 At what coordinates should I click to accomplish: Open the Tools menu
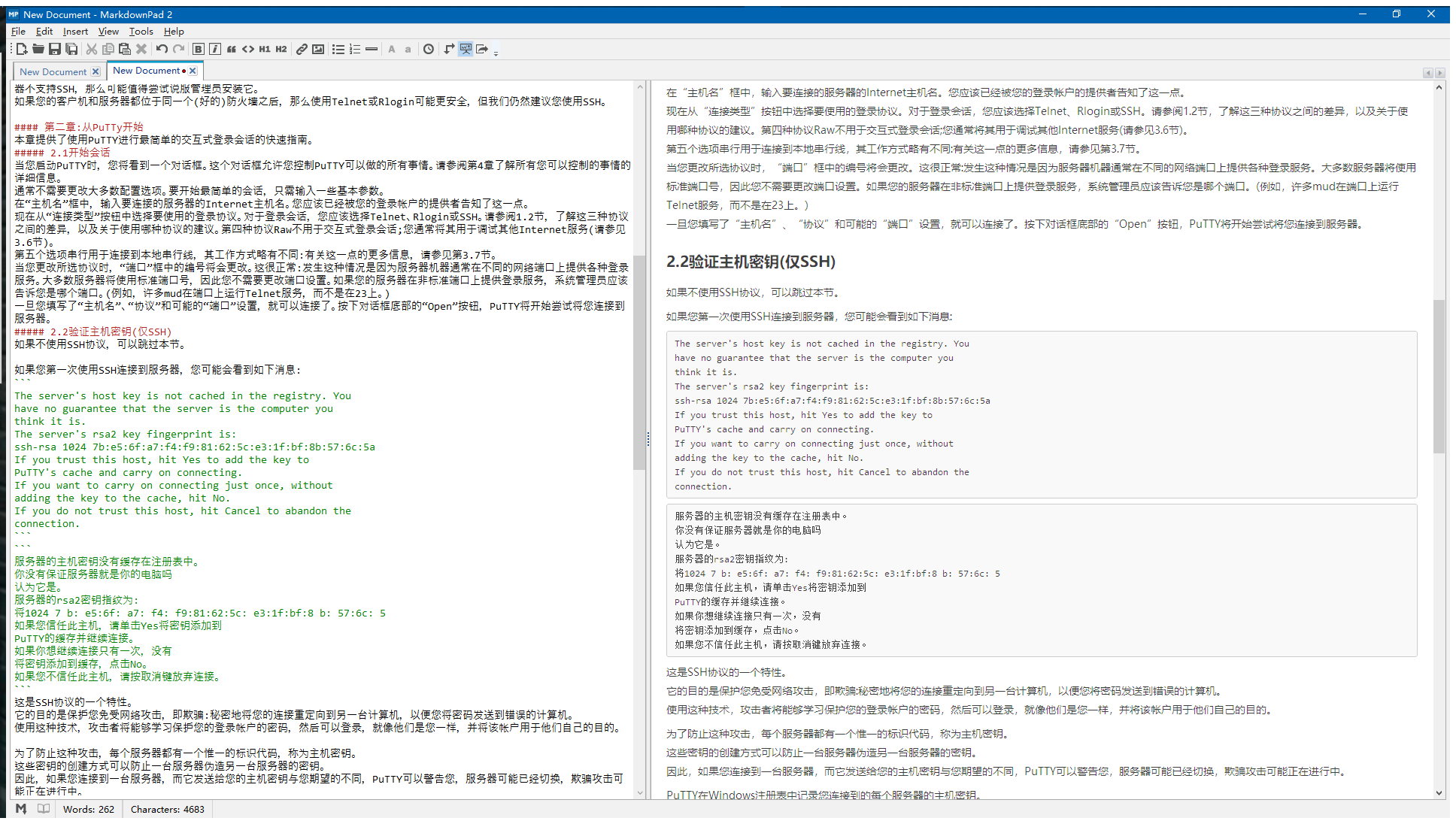(x=141, y=32)
